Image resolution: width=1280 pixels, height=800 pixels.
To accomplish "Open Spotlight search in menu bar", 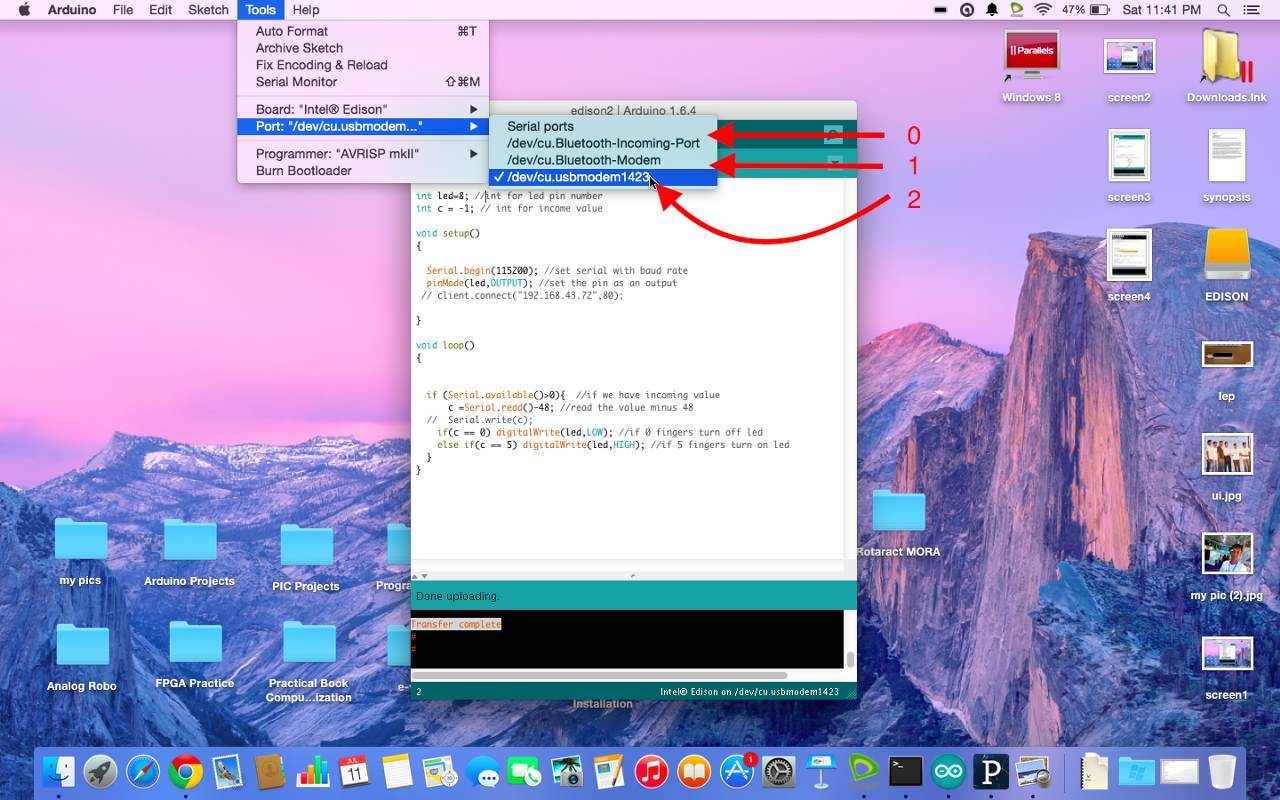I will point(1224,10).
